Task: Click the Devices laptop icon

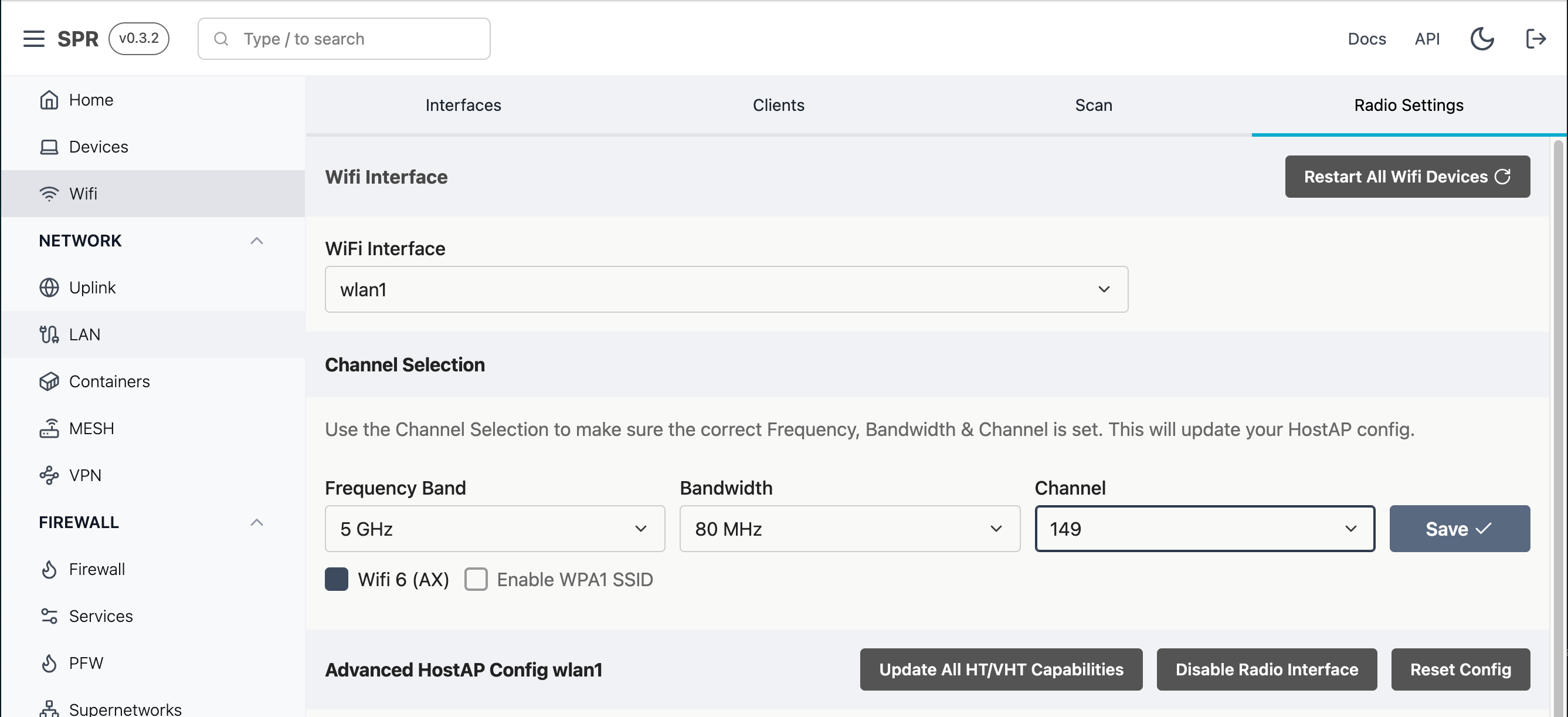Action: [49, 147]
